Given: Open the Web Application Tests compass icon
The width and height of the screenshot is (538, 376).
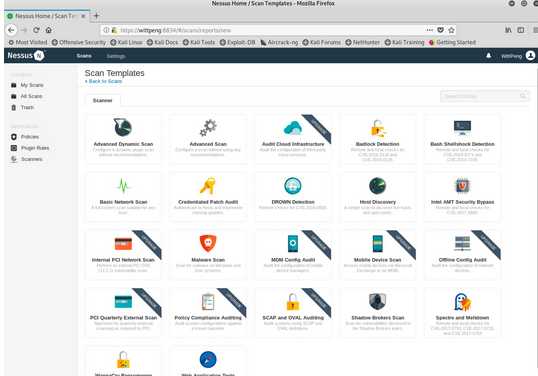Looking at the screenshot, I should tap(208, 360).
